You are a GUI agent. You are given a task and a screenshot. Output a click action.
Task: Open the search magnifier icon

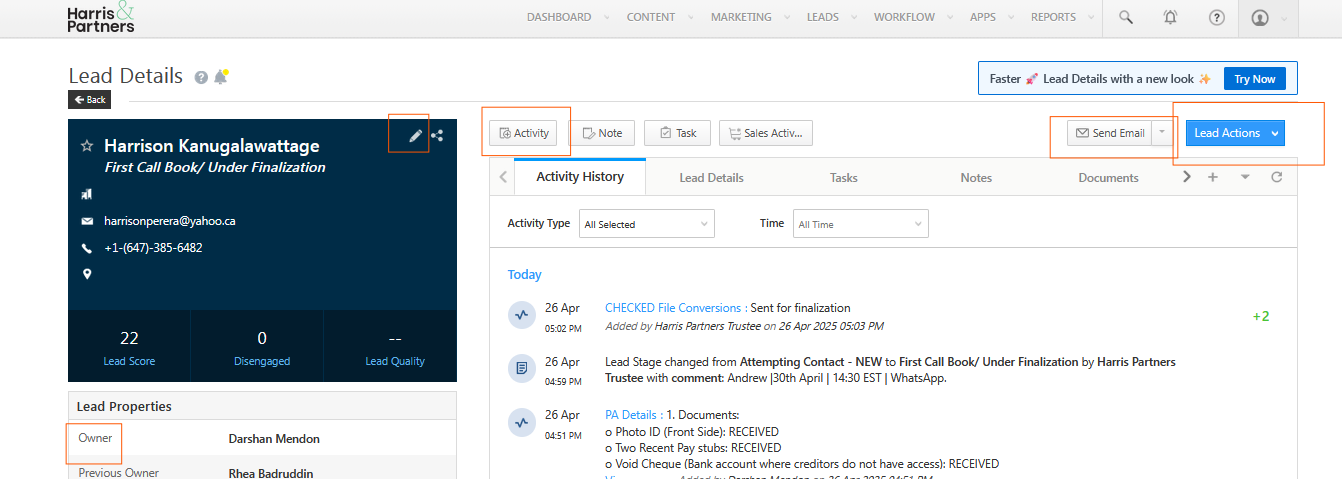[x=1126, y=17]
